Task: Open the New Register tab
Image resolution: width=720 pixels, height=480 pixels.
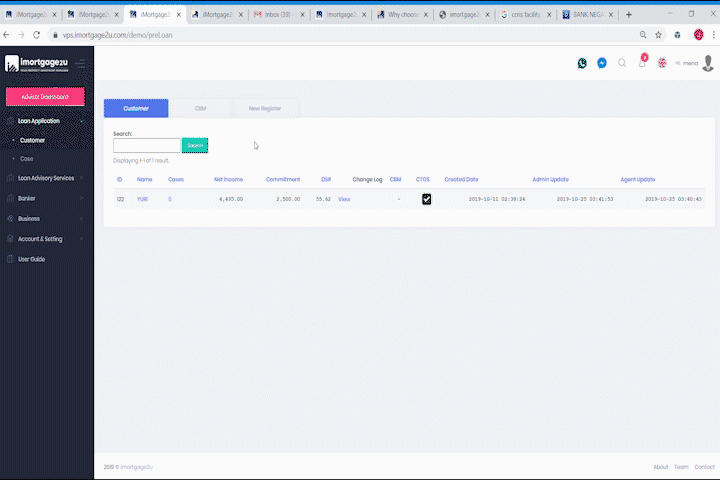Action: coord(264,108)
